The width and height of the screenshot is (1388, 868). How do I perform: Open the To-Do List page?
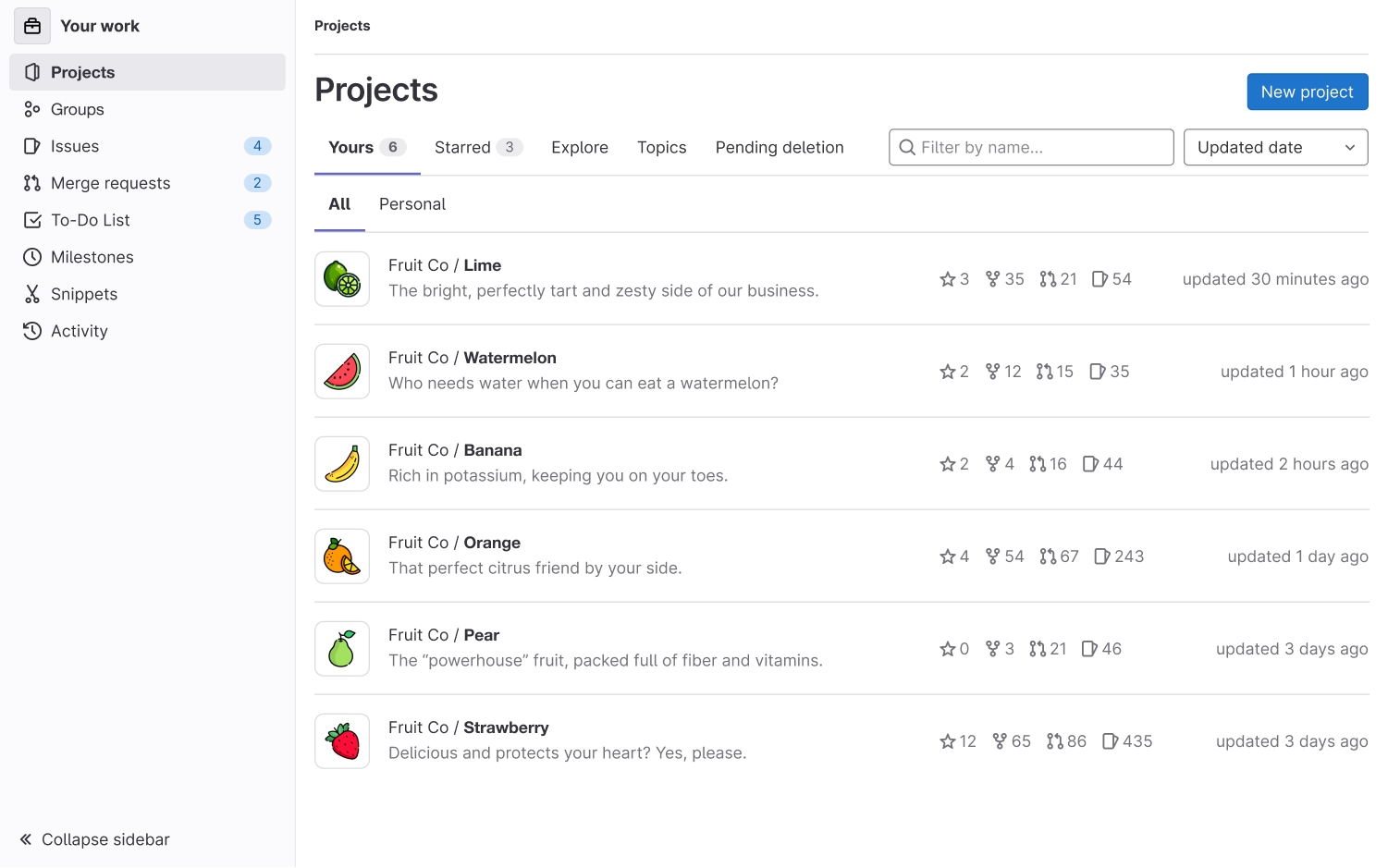(90, 220)
